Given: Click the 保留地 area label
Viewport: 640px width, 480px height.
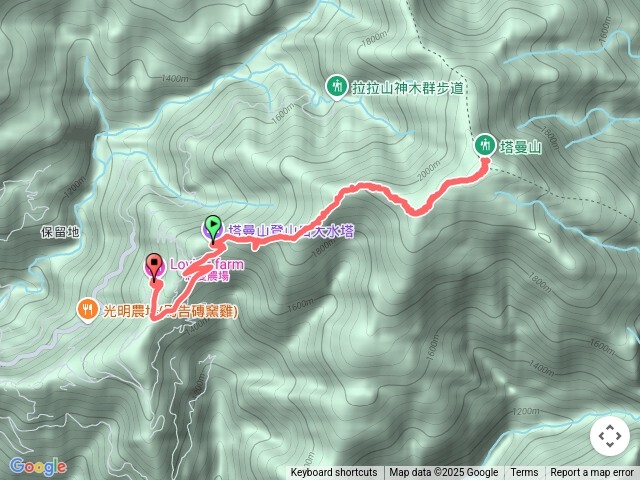Looking at the screenshot, I should tap(60, 232).
